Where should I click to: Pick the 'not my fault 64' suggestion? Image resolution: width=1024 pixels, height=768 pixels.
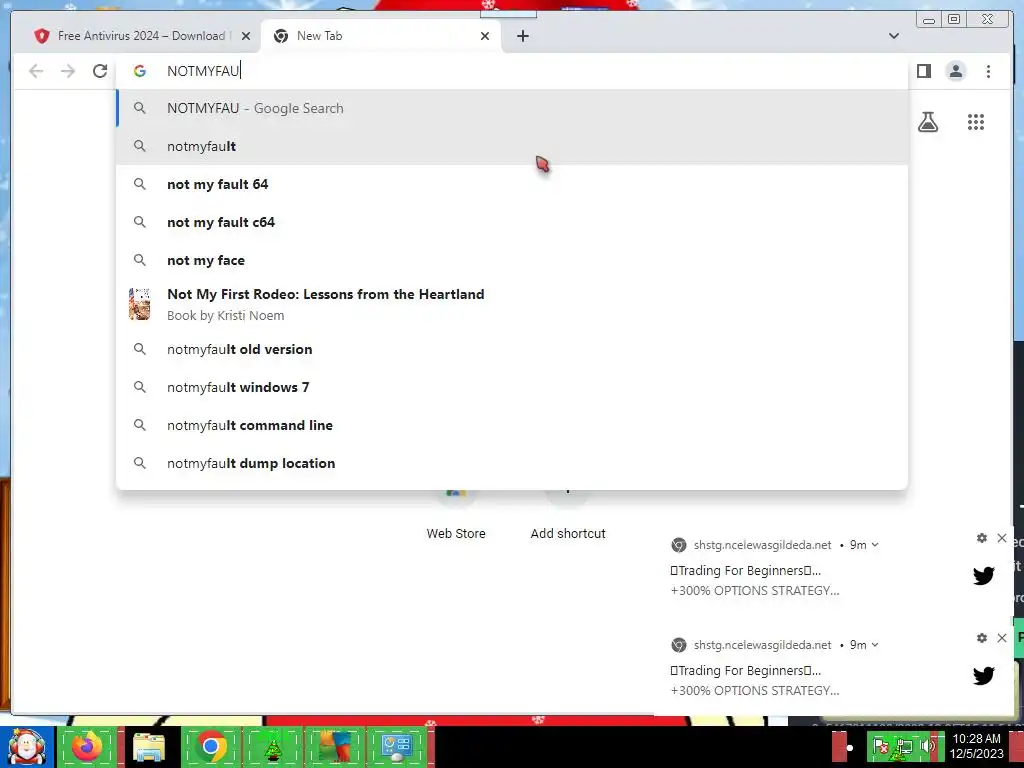pyautogui.click(x=512, y=184)
